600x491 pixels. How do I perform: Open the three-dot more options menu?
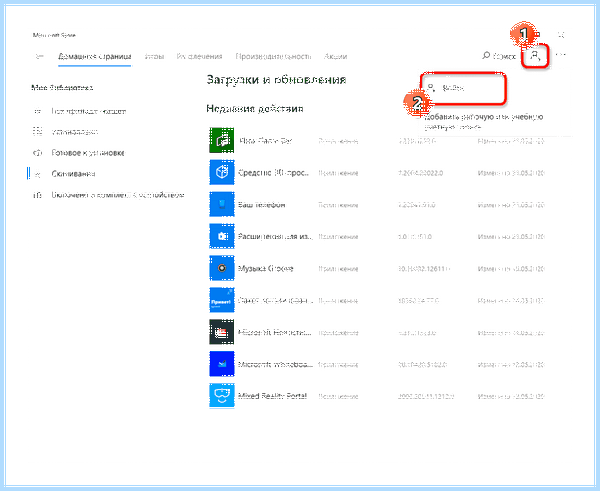pyautogui.click(x=561, y=55)
